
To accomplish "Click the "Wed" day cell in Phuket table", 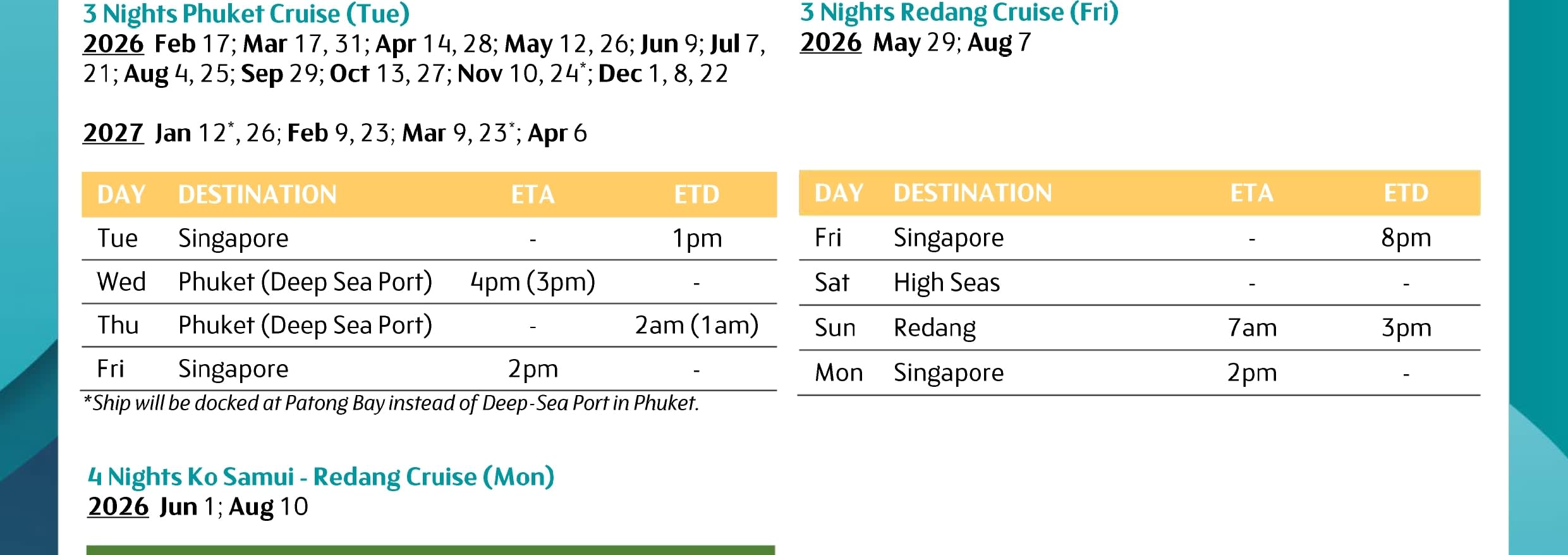I will tap(121, 282).
